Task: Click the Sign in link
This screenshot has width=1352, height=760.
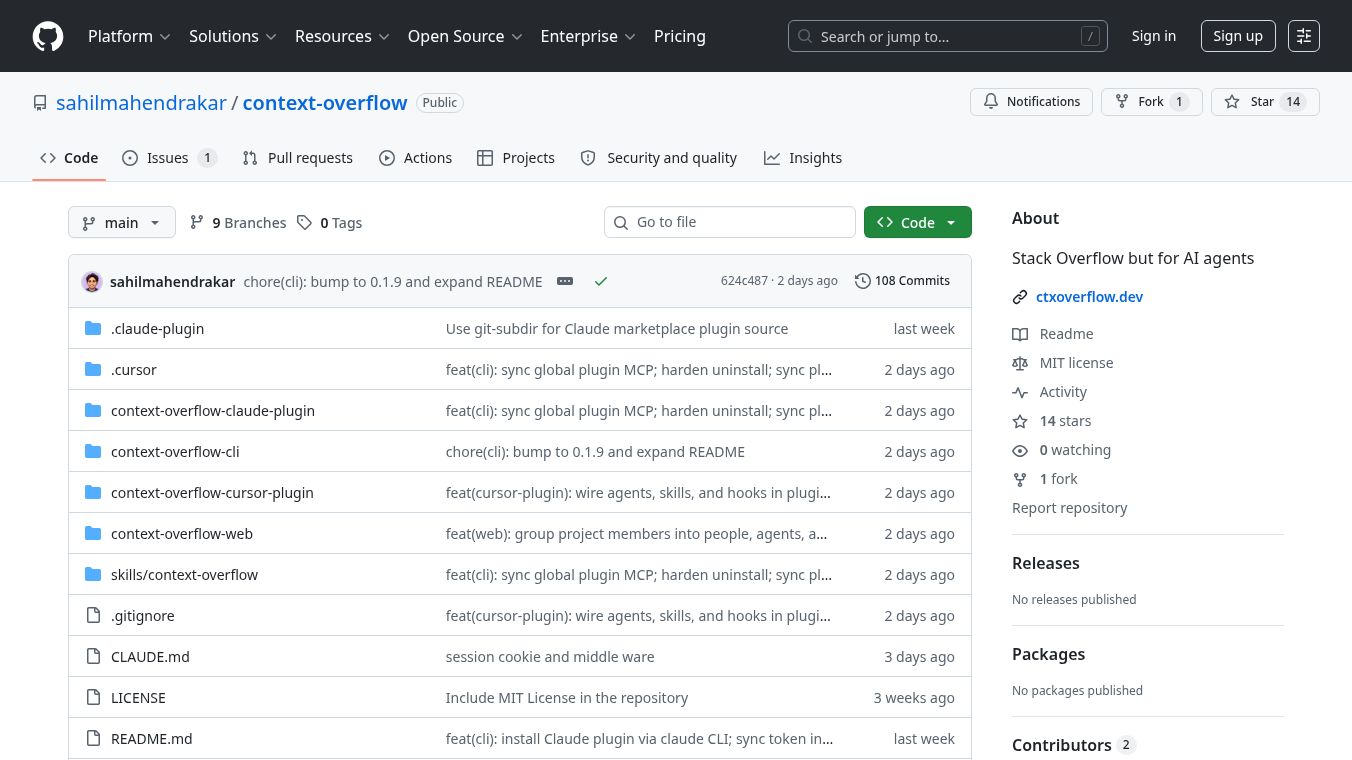Action: (x=1154, y=36)
